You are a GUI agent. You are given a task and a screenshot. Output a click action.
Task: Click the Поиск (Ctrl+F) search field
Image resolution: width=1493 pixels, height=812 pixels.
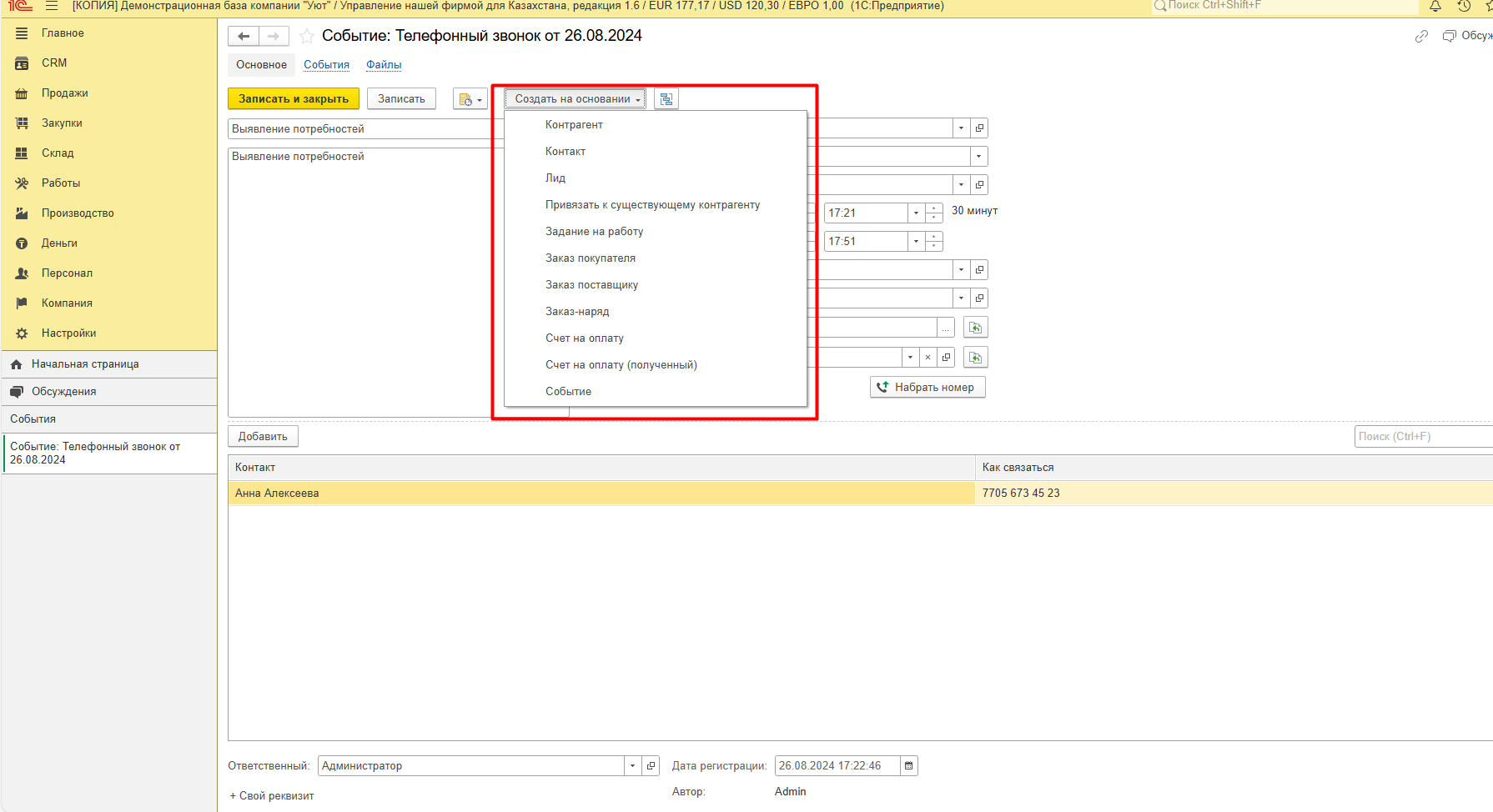coord(1422,437)
